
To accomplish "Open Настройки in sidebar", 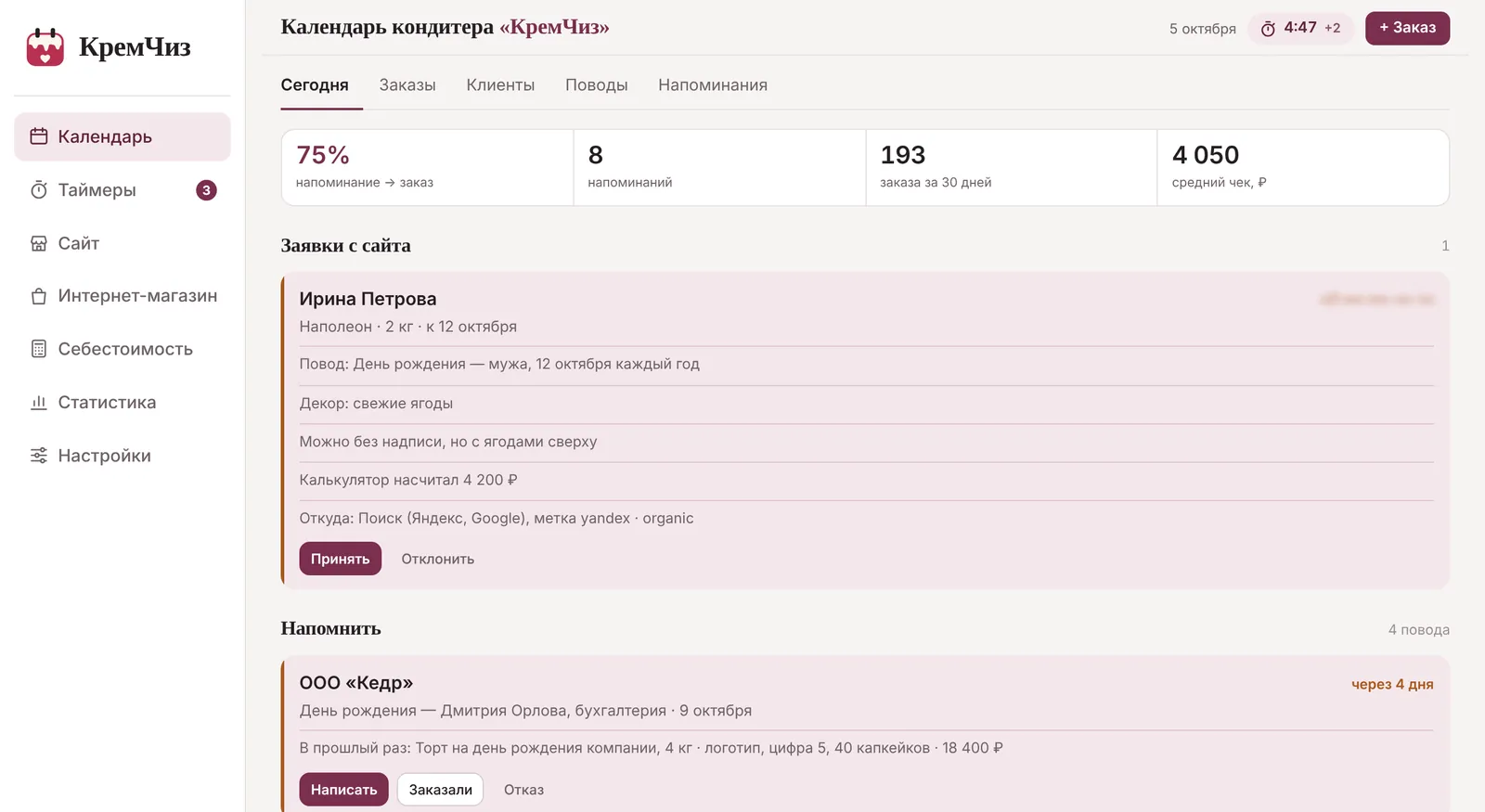I will pyautogui.click(x=123, y=456).
